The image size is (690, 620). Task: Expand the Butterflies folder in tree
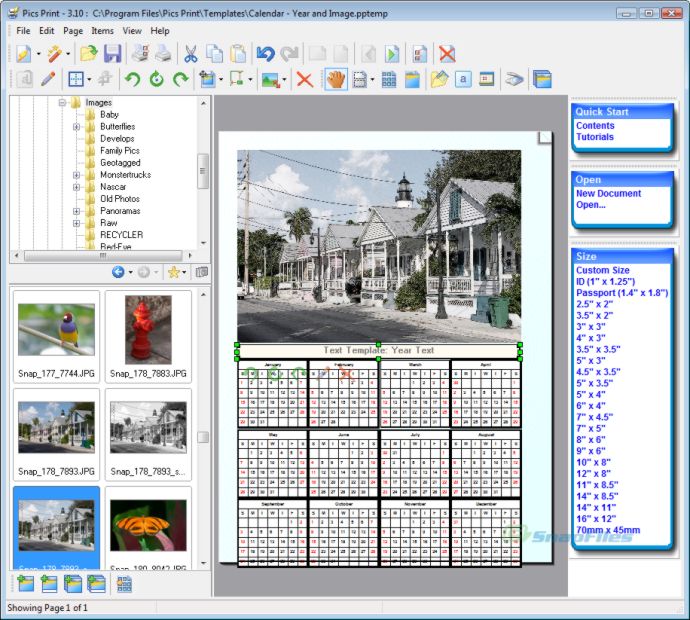pyautogui.click(x=76, y=127)
